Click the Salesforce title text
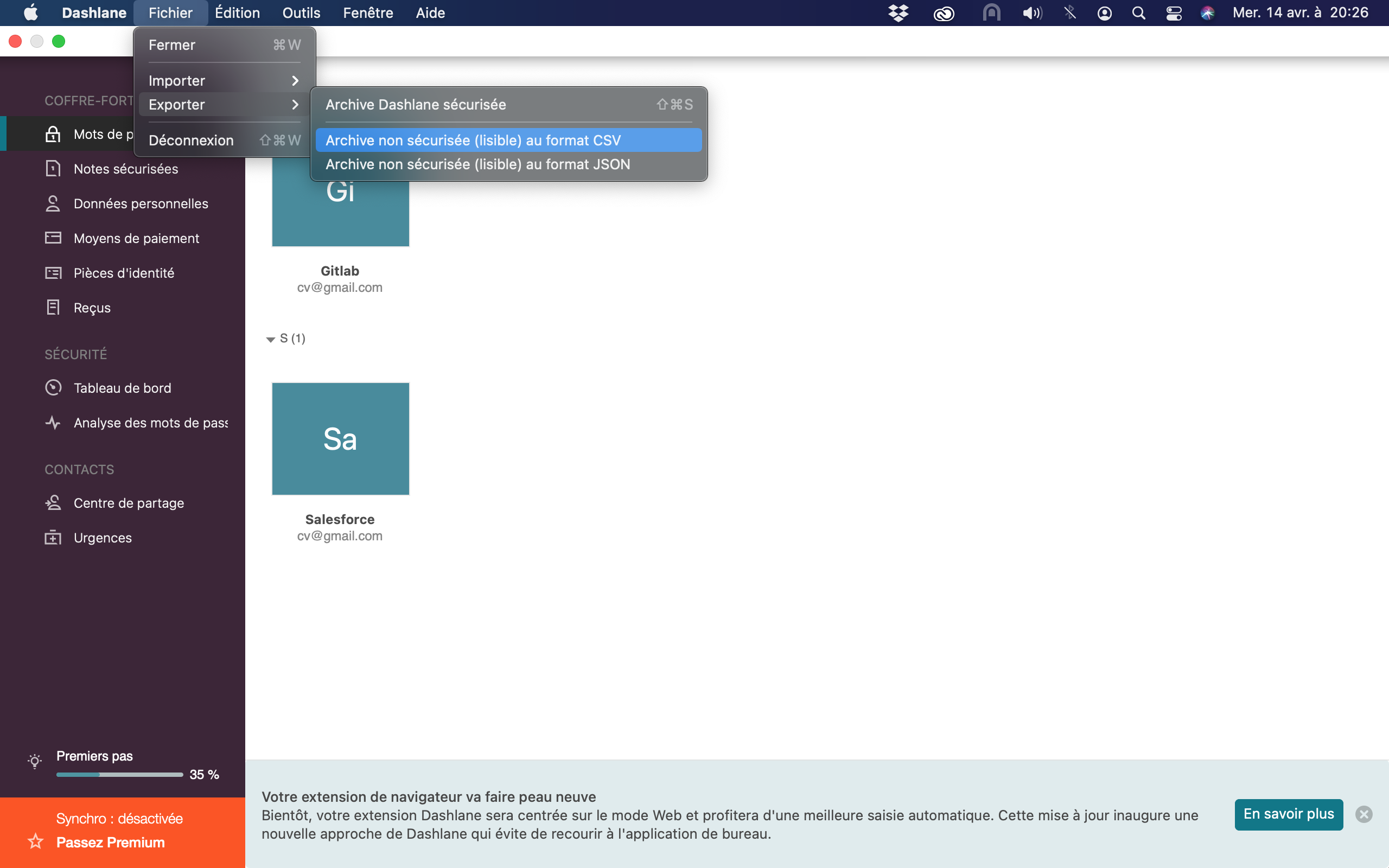The width and height of the screenshot is (1389, 868). [340, 519]
